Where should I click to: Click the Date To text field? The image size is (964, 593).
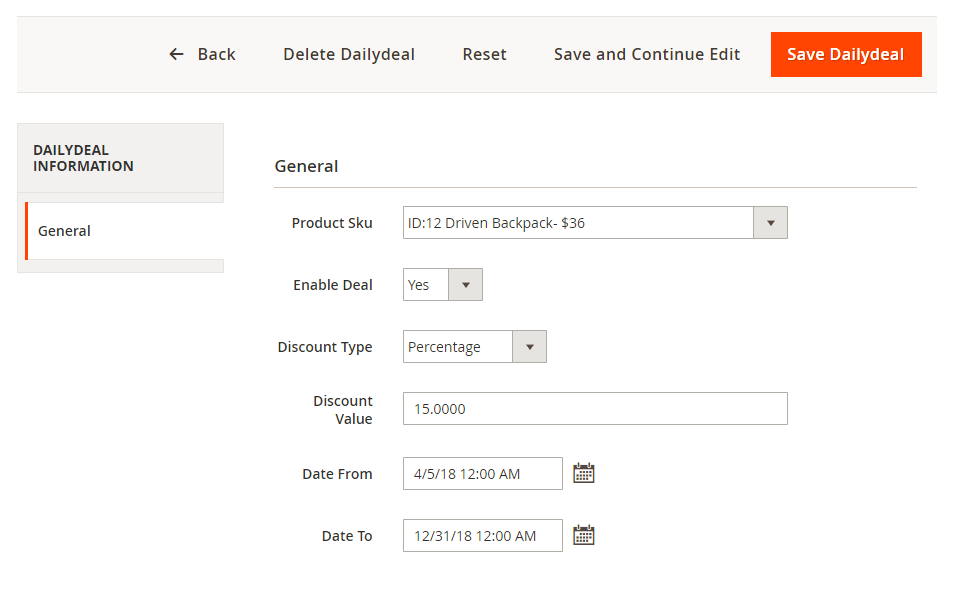[483, 535]
